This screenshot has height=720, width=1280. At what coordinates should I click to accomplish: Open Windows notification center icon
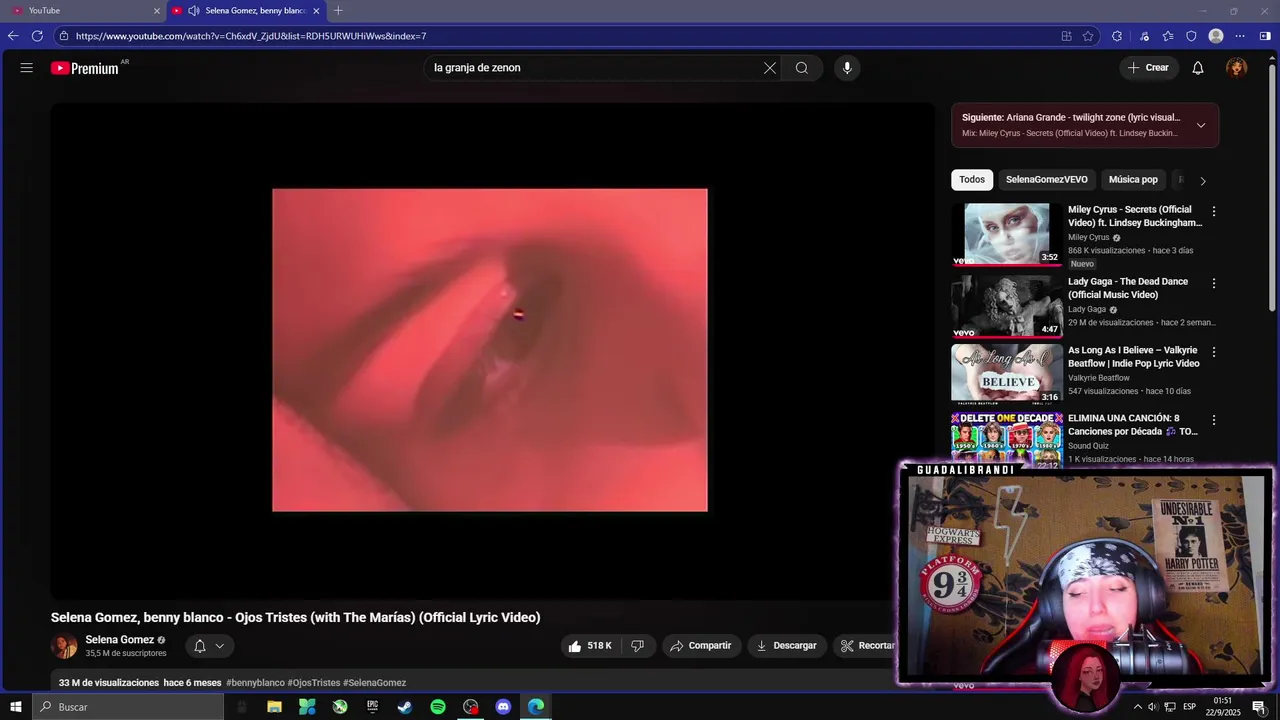[1259, 707]
